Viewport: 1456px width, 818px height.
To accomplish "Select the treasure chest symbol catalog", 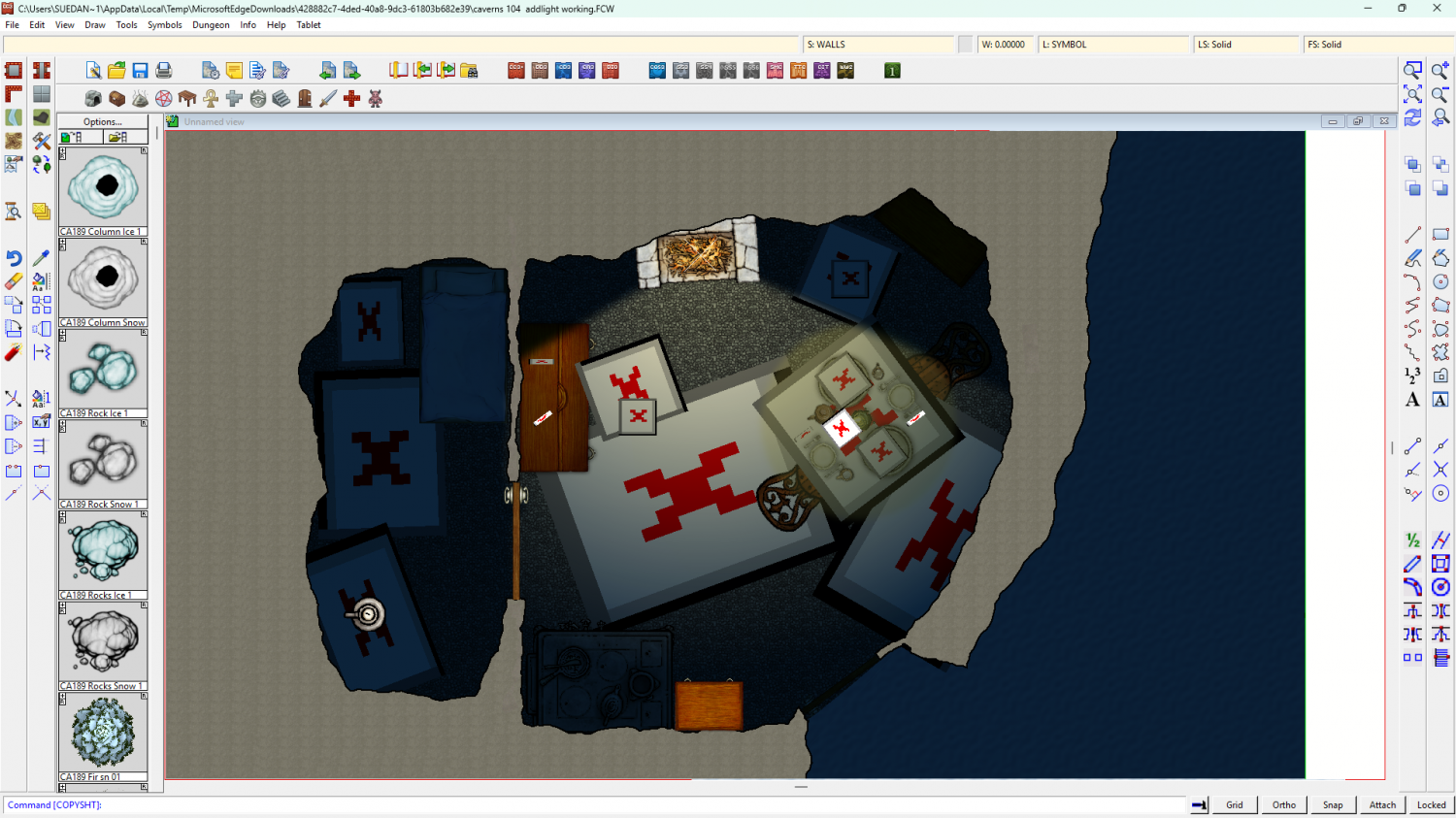I will click(x=116, y=99).
